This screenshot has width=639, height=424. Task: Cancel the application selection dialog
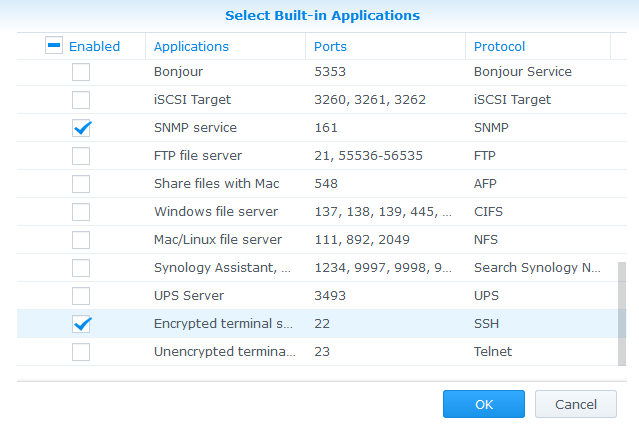(x=575, y=404)
